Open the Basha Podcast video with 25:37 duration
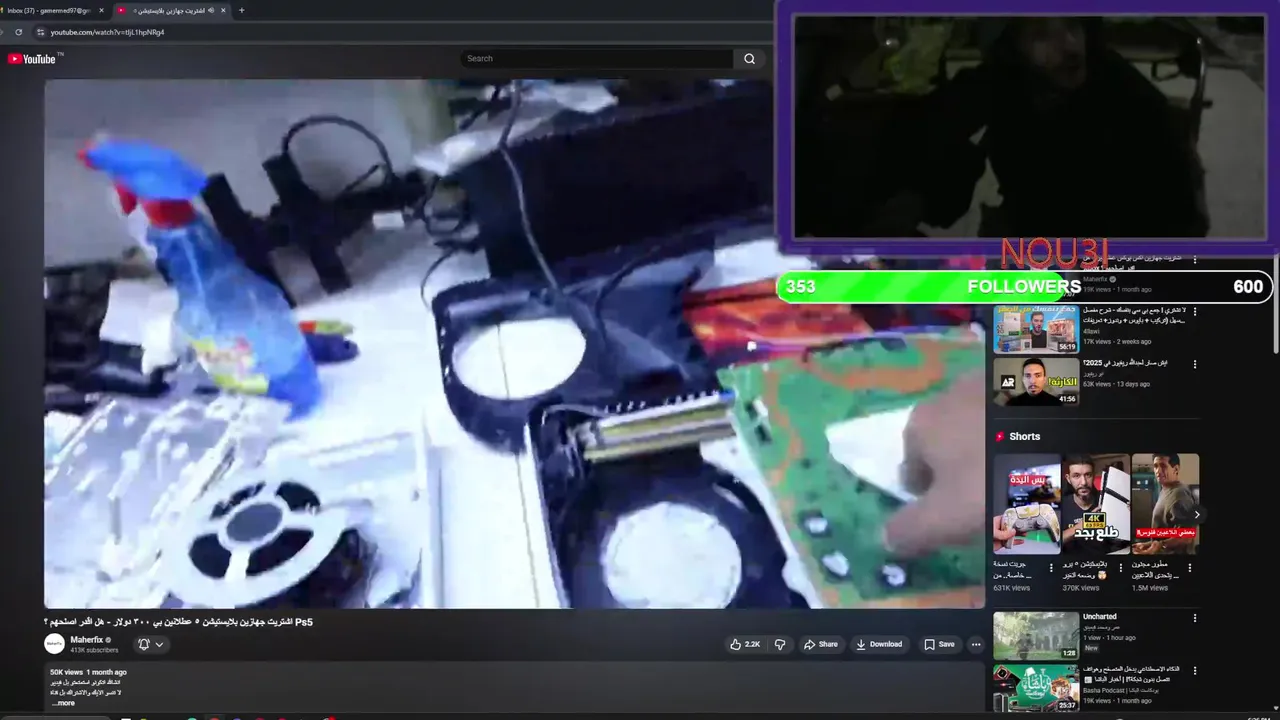Screen dimensions: 1280x720 (1036, 688)
